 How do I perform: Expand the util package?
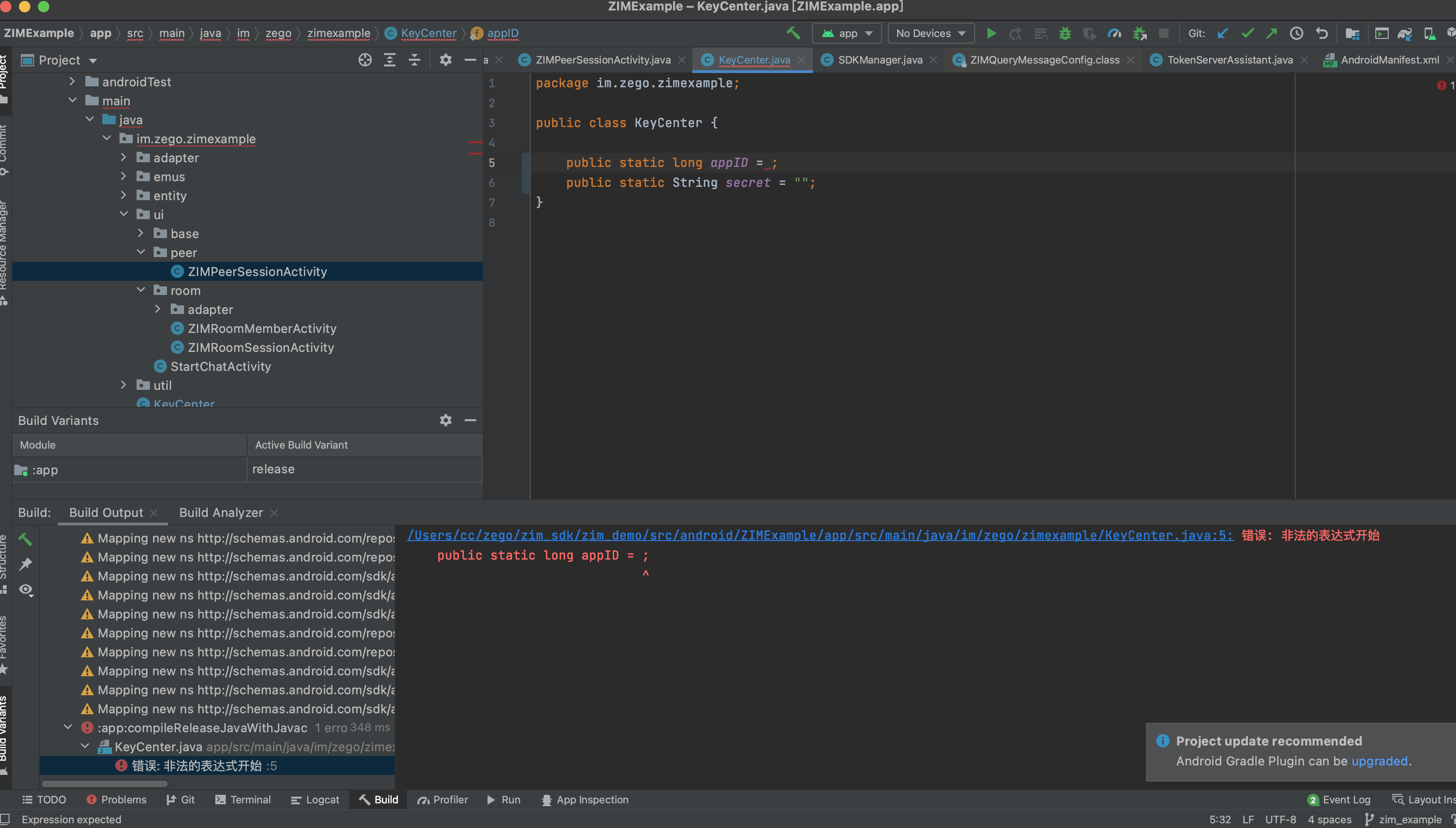123,385
